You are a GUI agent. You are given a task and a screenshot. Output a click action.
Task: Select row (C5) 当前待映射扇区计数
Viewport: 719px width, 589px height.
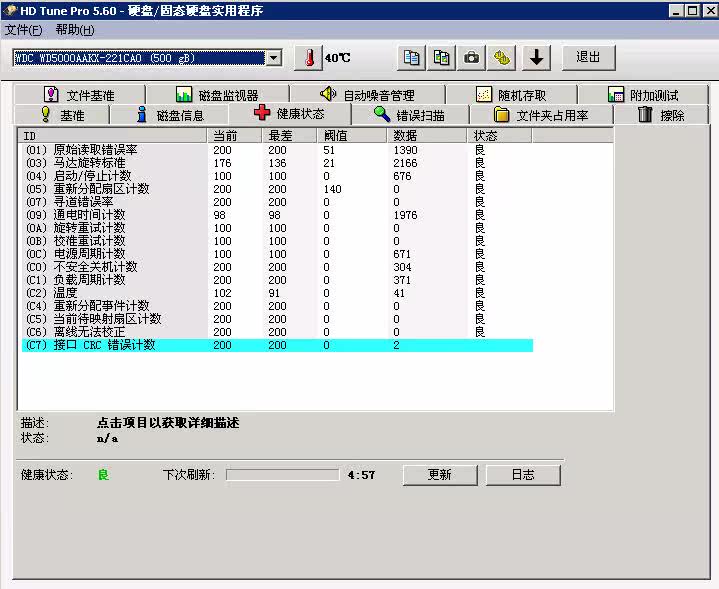tap(277, 319)
